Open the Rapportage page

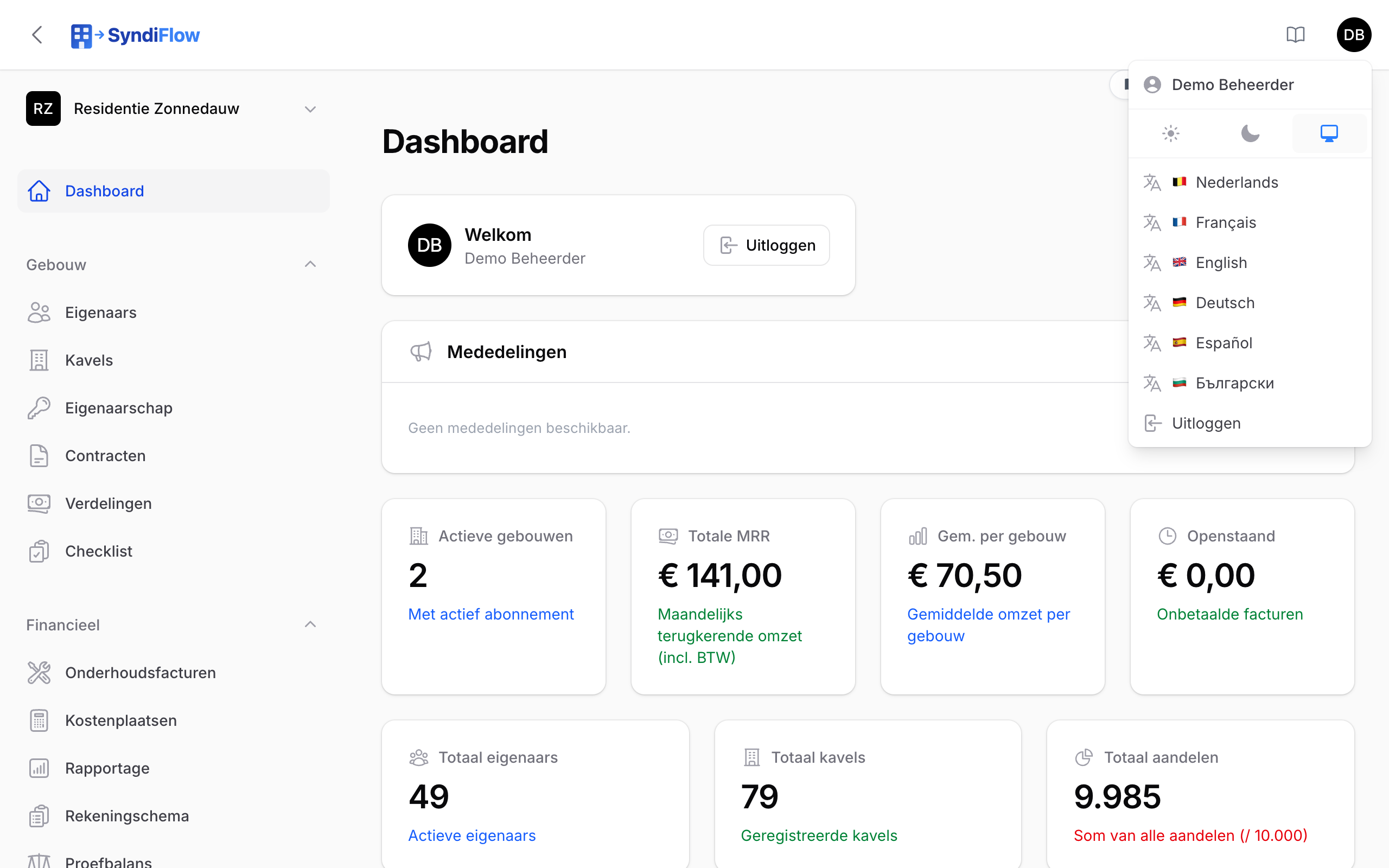173,768
